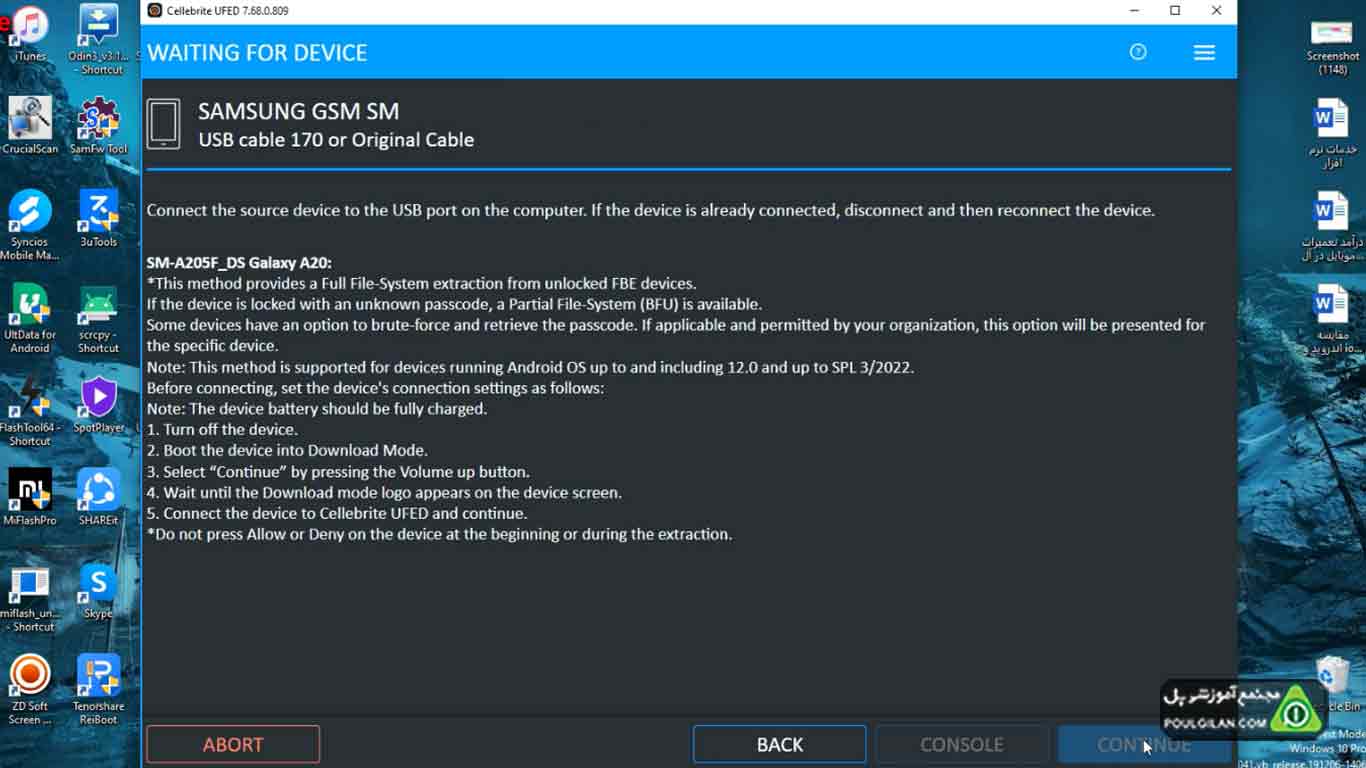Open the top Word document on desktop
Viewport: 1366px width, 768px height.
[x=1333, y=133]
